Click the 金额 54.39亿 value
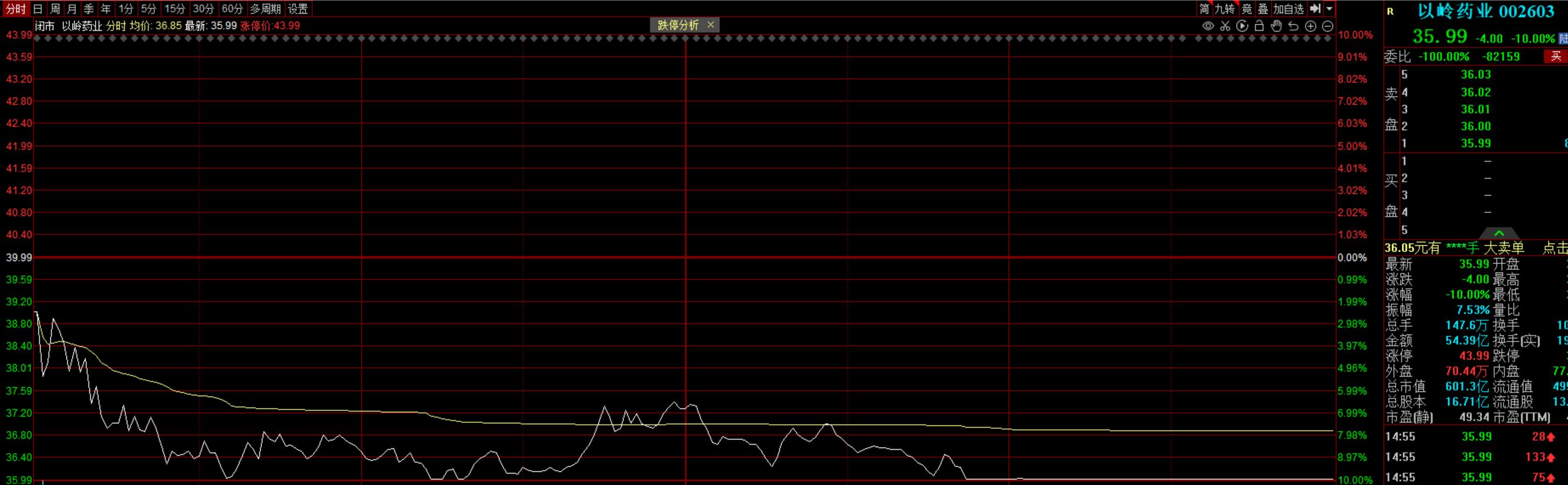 pyautogui.click(x=1467, y=340)
